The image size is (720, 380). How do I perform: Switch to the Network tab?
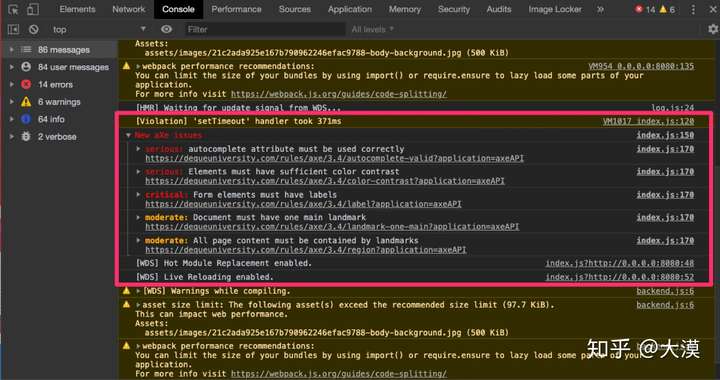tap(129, 9)
